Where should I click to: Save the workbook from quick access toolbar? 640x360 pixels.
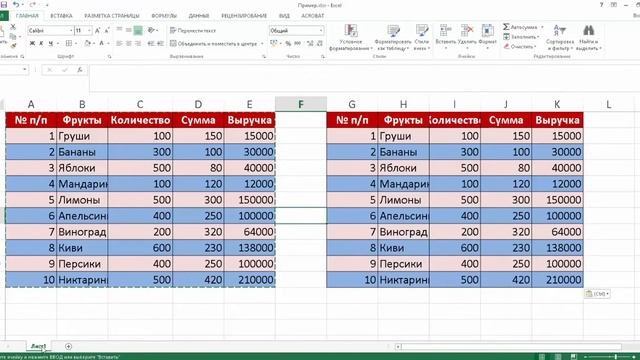4,4
